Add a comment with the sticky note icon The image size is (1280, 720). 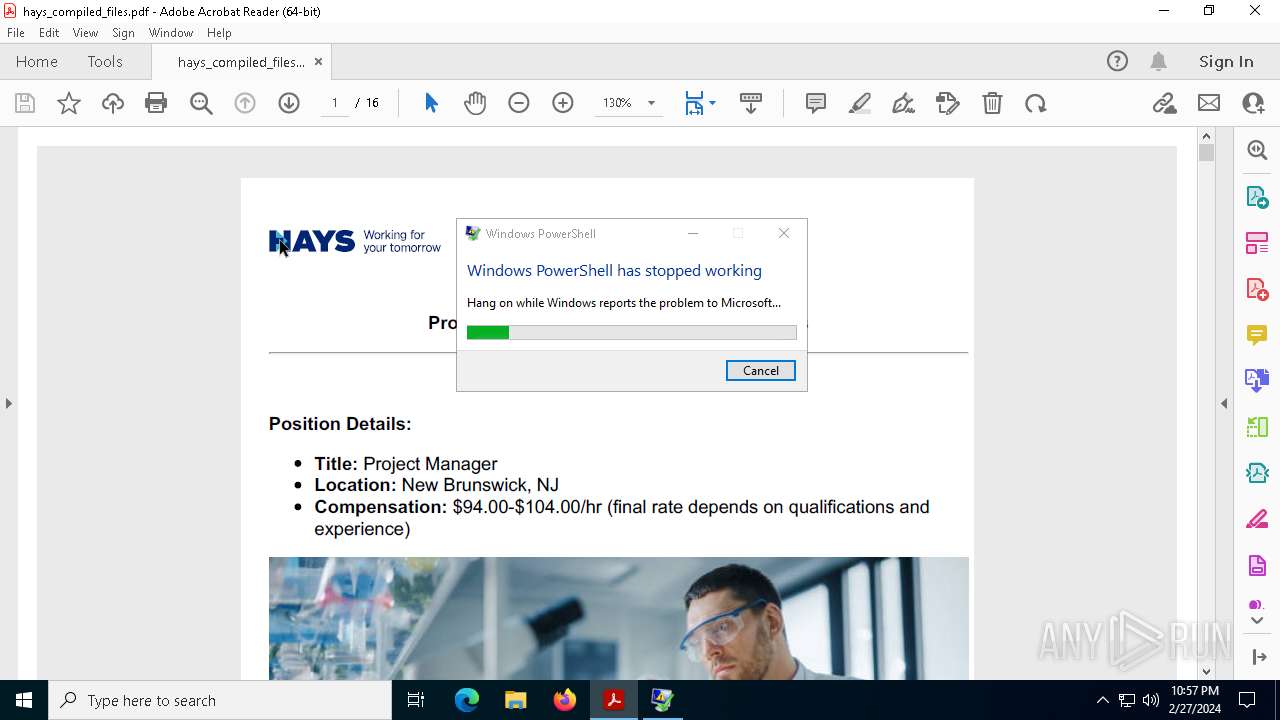pyautogui.click(x=816, y=103)
